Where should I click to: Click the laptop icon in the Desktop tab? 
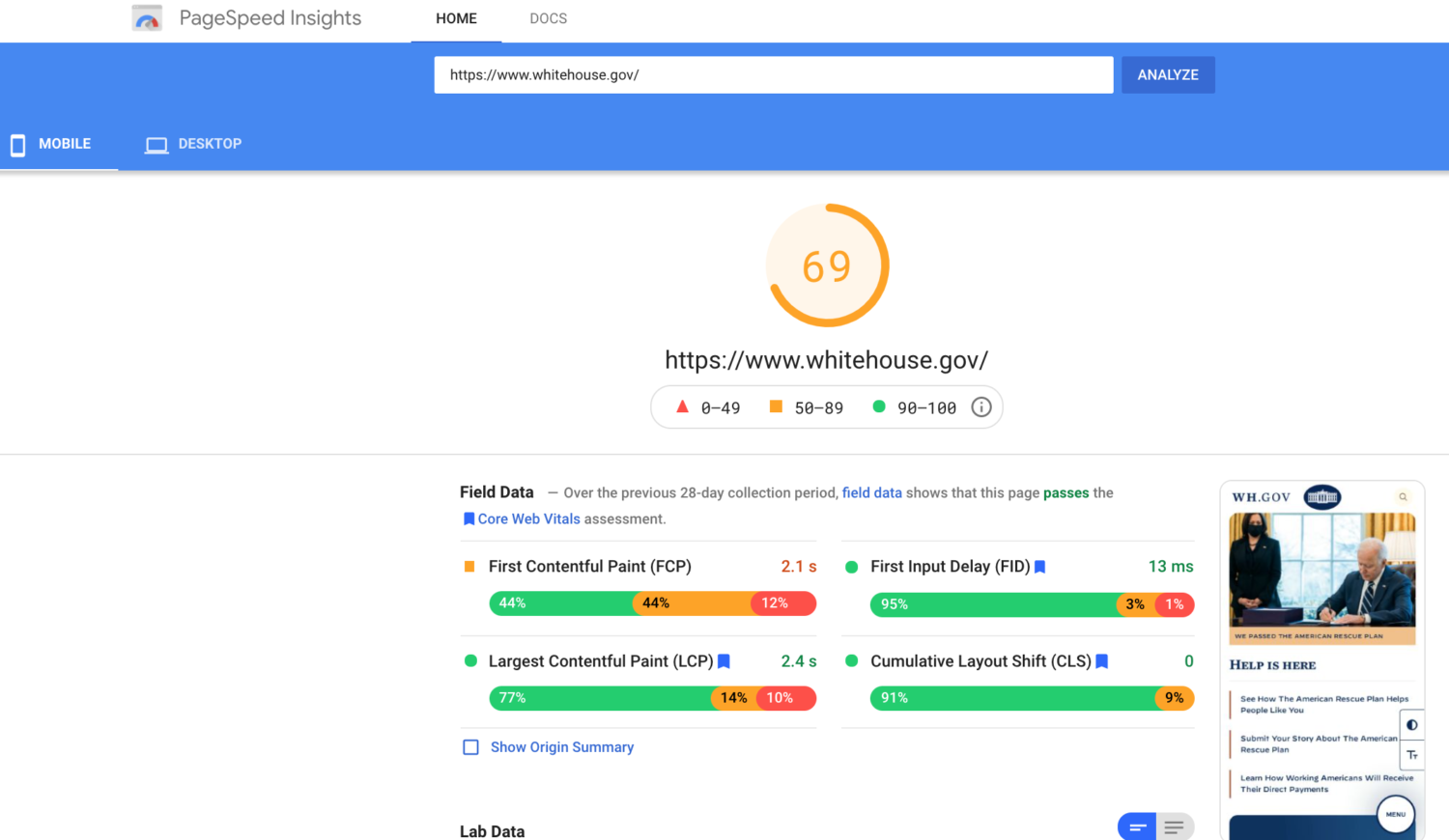156,145
